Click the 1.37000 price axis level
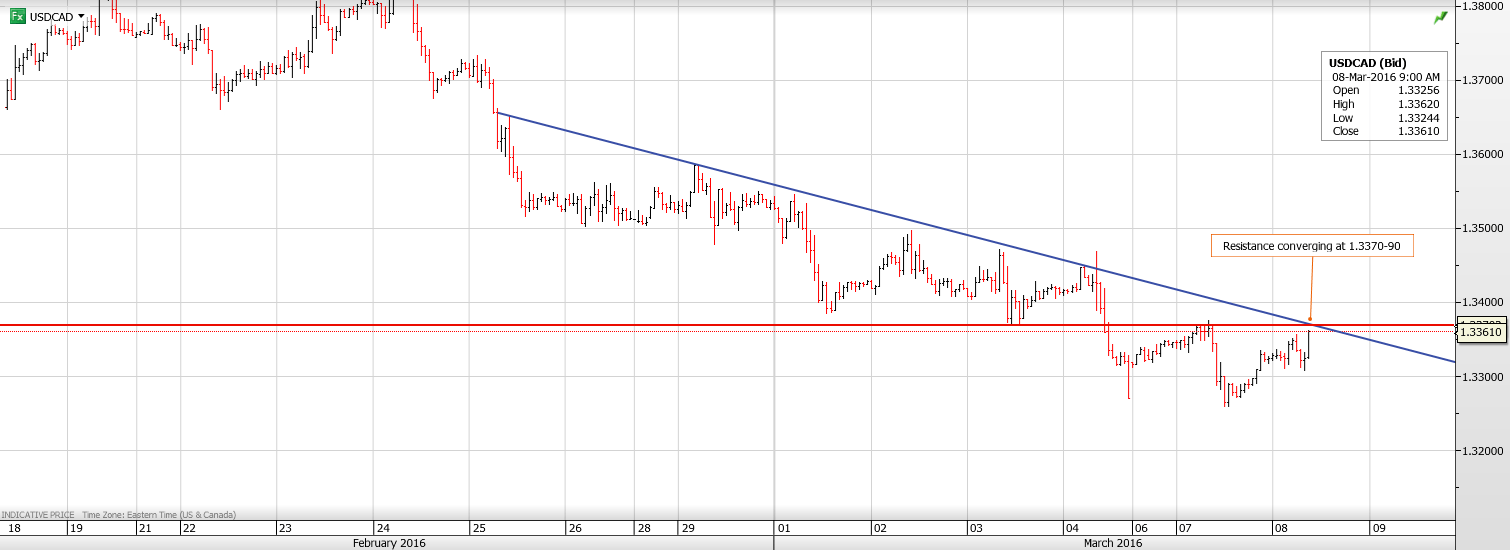Screen dimensions: 1510x550 [x=1483, y=80]
